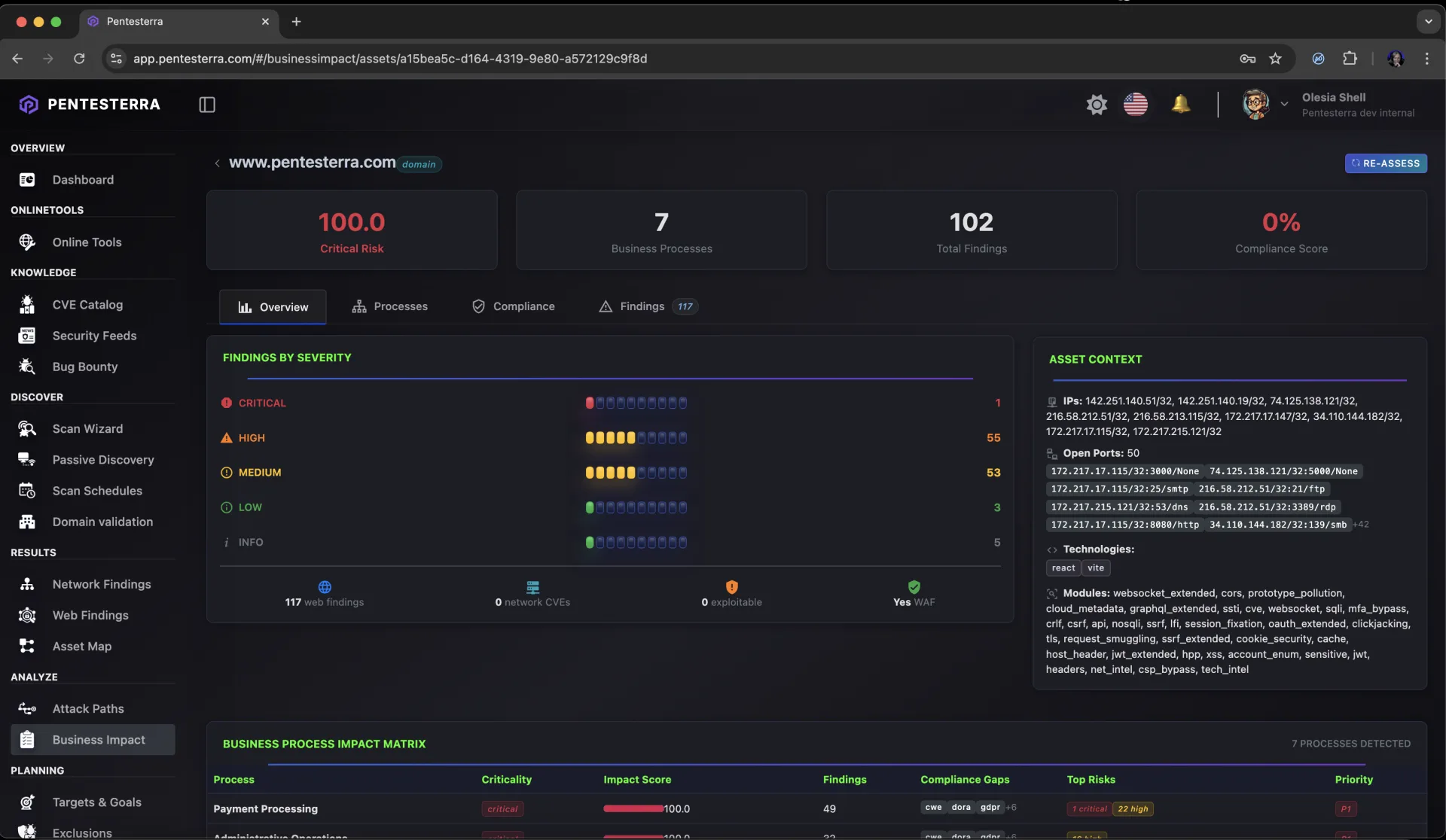Image resolution: width=1446 pixels, height=840 pixels.
Task: Bookmark page with browser star icon
Action: click(x=1275, y=59)
